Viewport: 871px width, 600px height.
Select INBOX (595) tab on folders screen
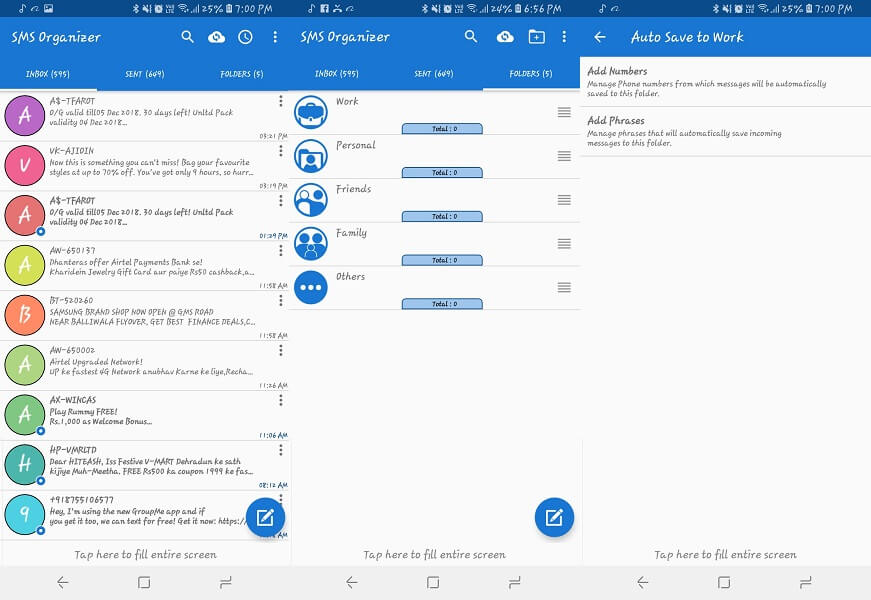[337, 74]
